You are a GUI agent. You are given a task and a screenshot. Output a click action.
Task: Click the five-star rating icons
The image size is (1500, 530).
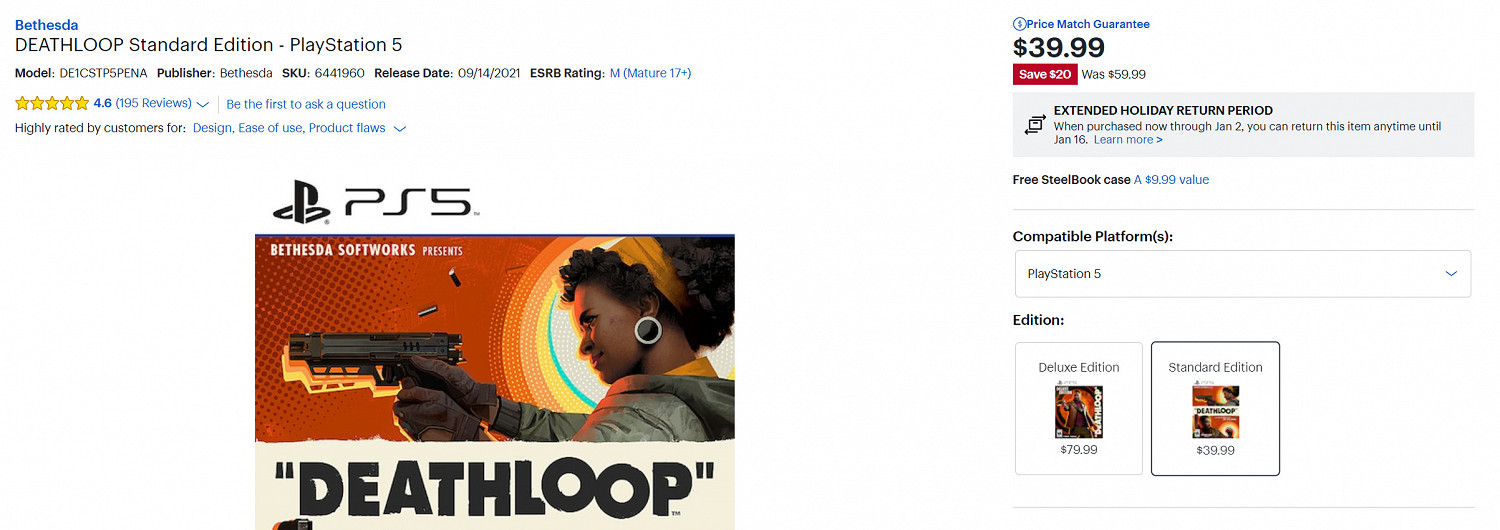pos(52,103)
